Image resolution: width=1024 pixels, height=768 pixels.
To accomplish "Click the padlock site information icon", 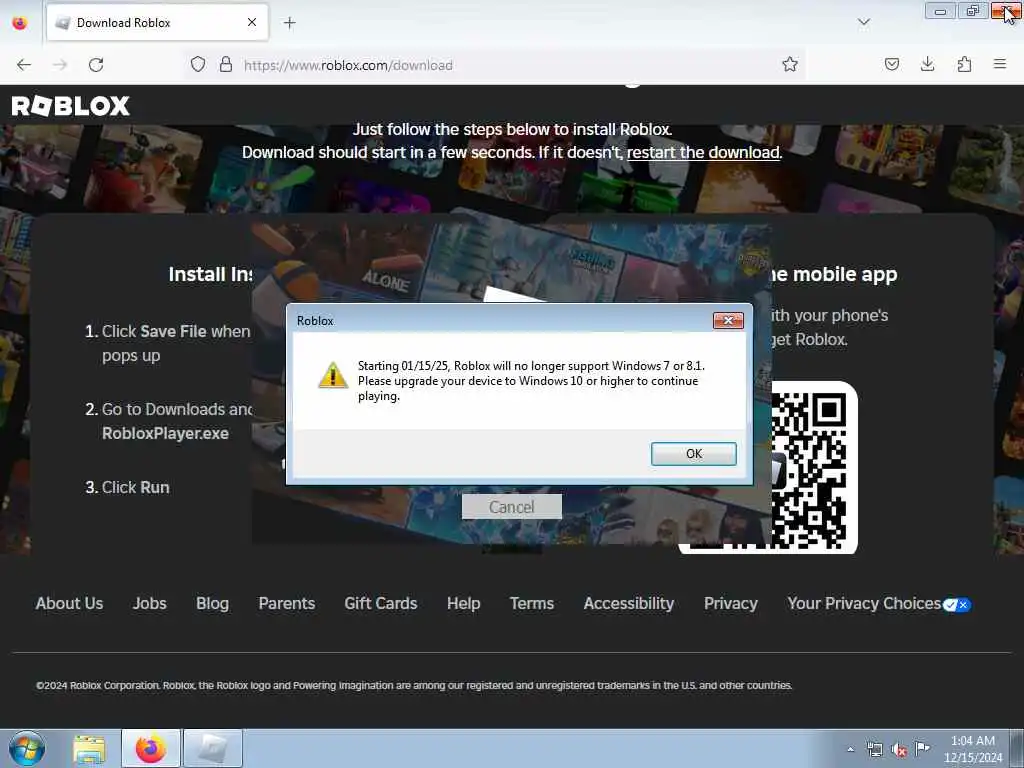I will (x=225, y=65).
